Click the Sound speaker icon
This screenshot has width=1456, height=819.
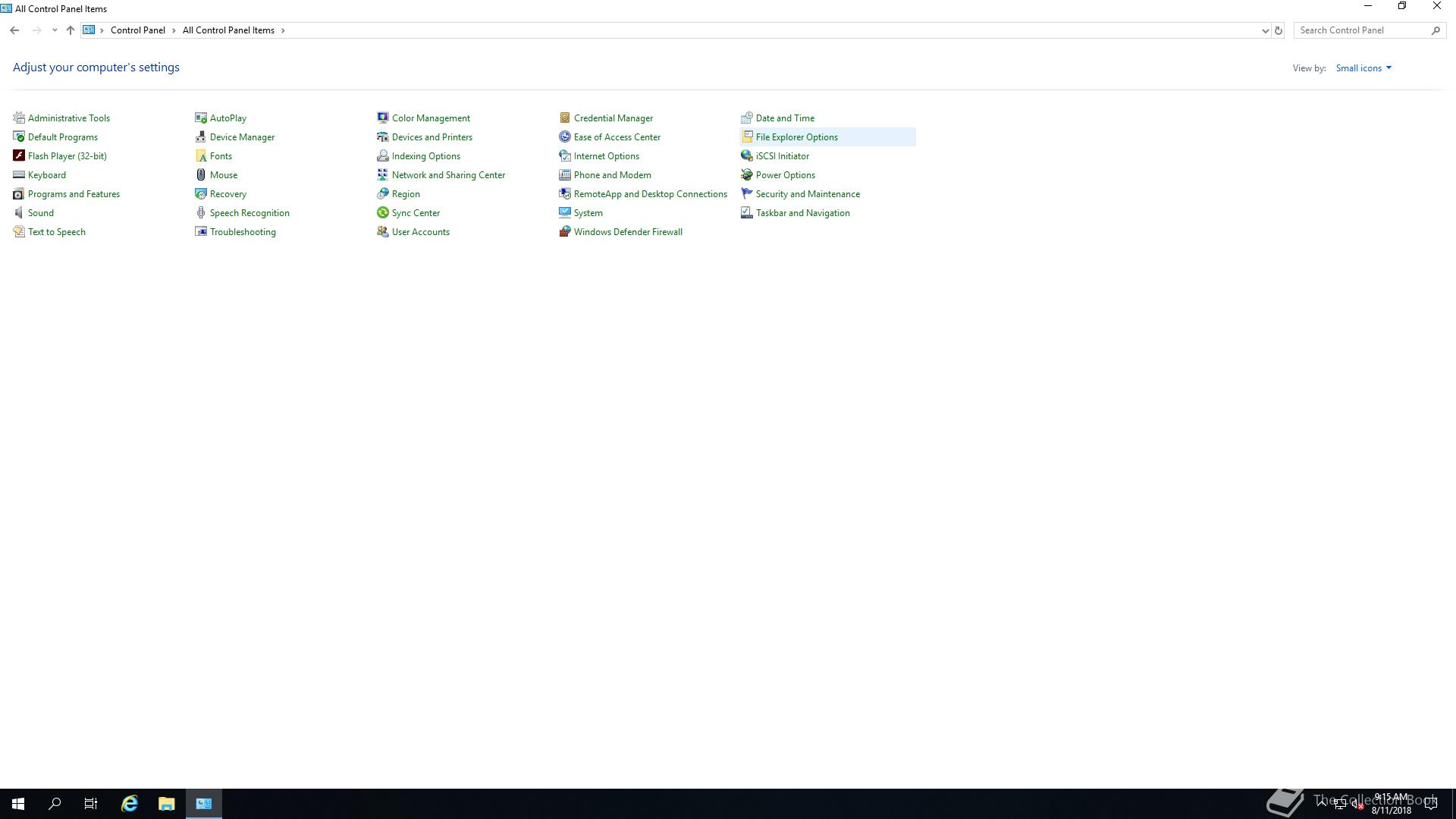19,212
